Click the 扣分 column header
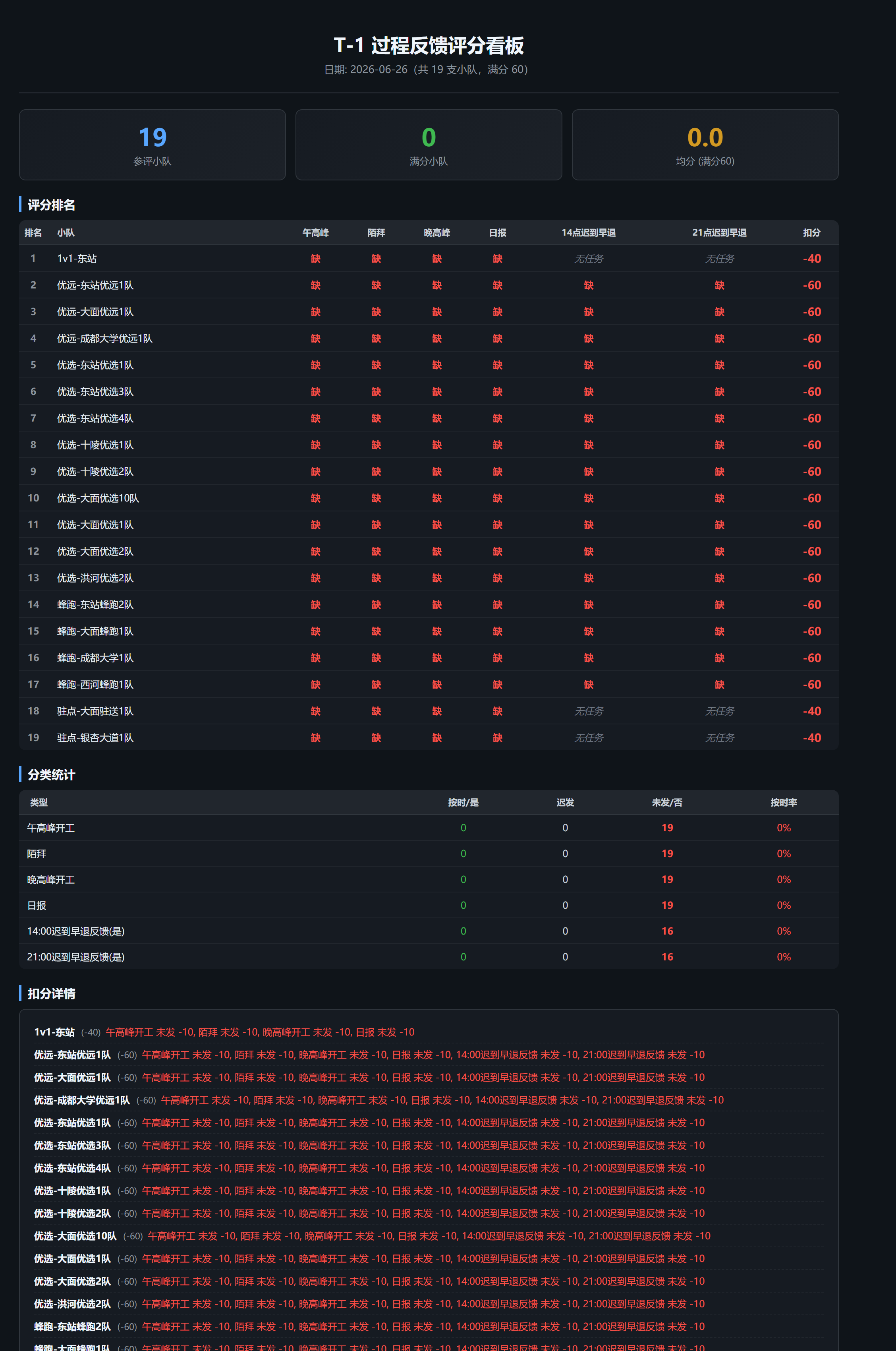The height and width of the screenshot is (1351, 896). tap(811, 233)
